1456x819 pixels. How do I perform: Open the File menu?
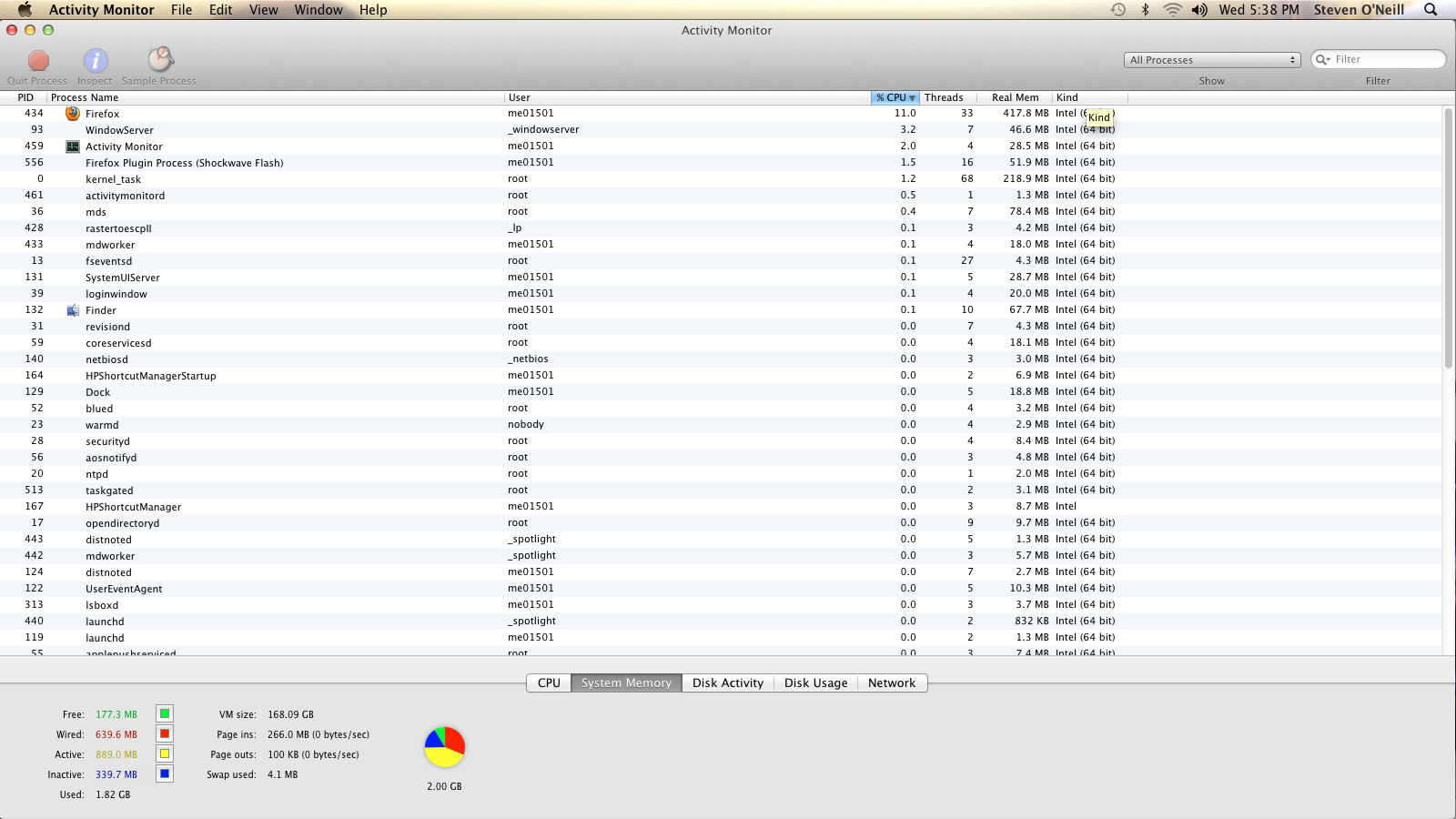(182, 9)
